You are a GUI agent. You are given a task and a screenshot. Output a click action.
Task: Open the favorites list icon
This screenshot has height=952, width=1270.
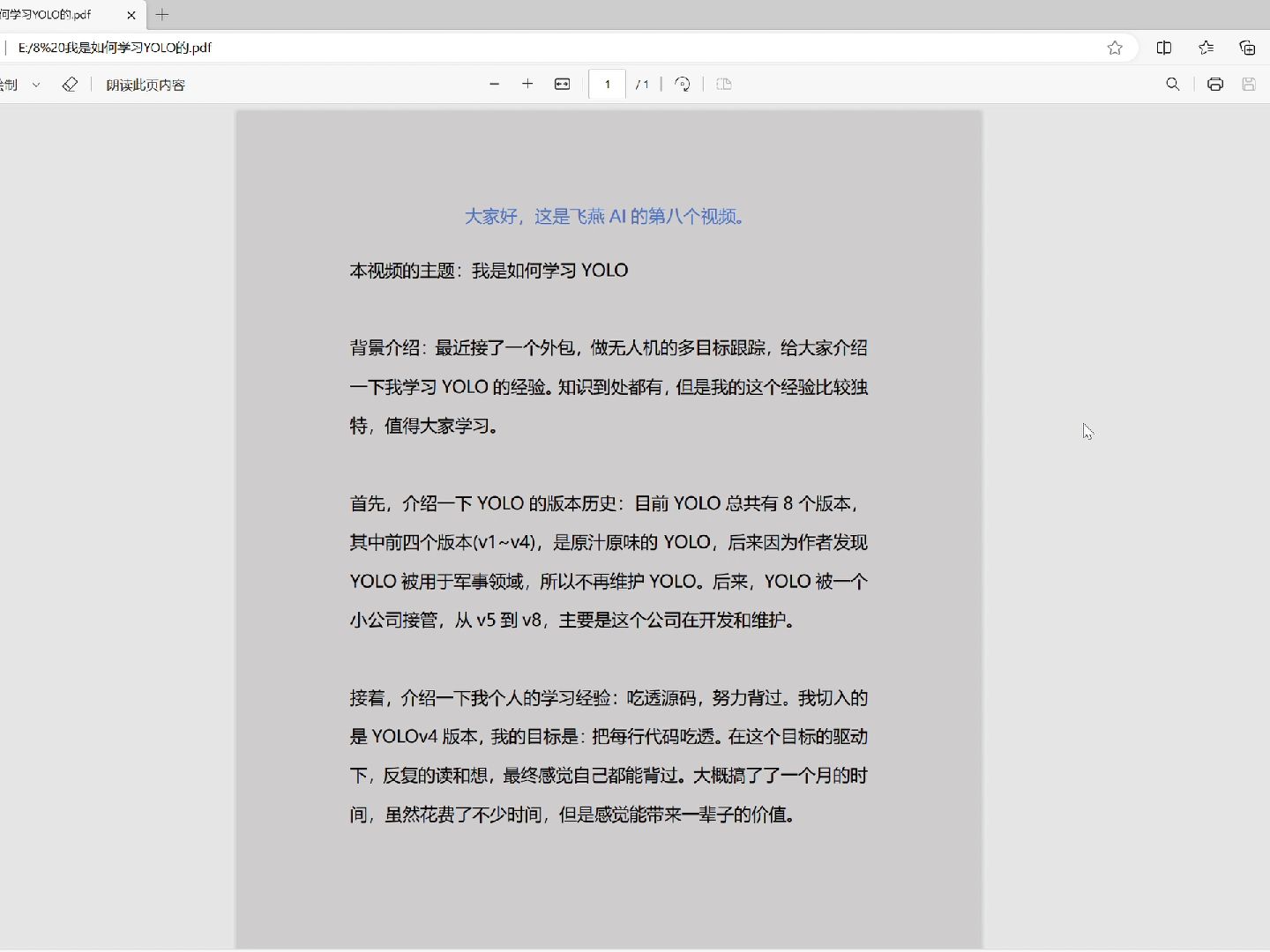point(1206,48)
